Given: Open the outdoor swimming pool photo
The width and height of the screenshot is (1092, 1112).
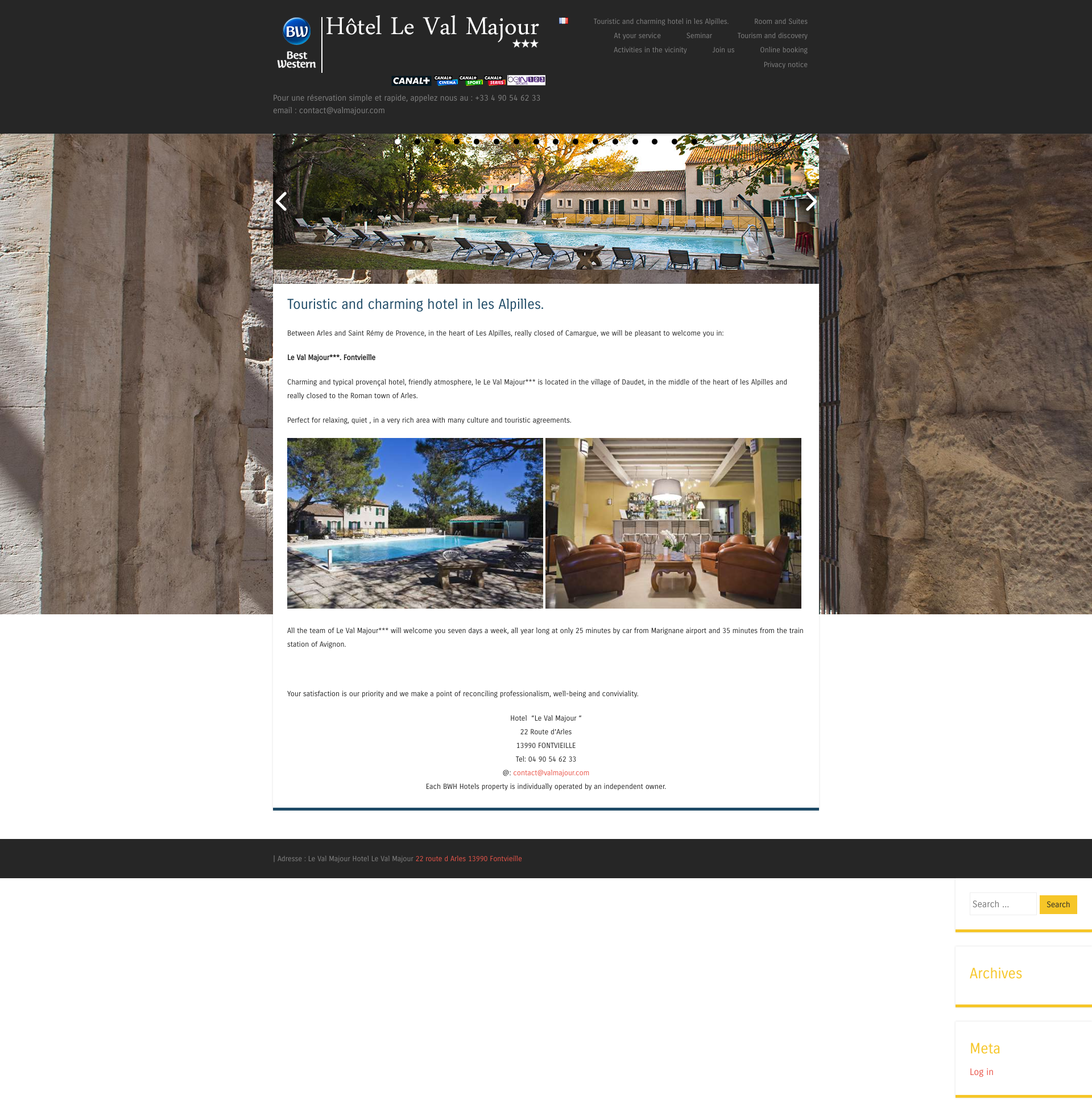Looking at the screenshot, I should [415, 523].
